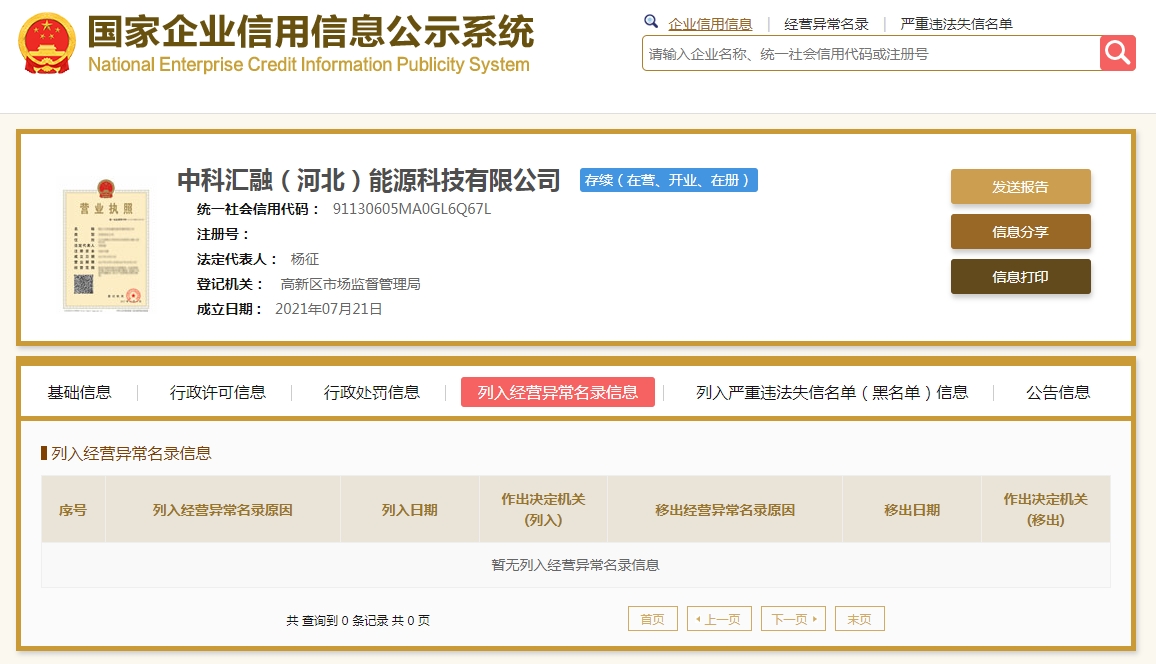Focus the enterprise name search field

pyautogui.click(x=871, y=53)
